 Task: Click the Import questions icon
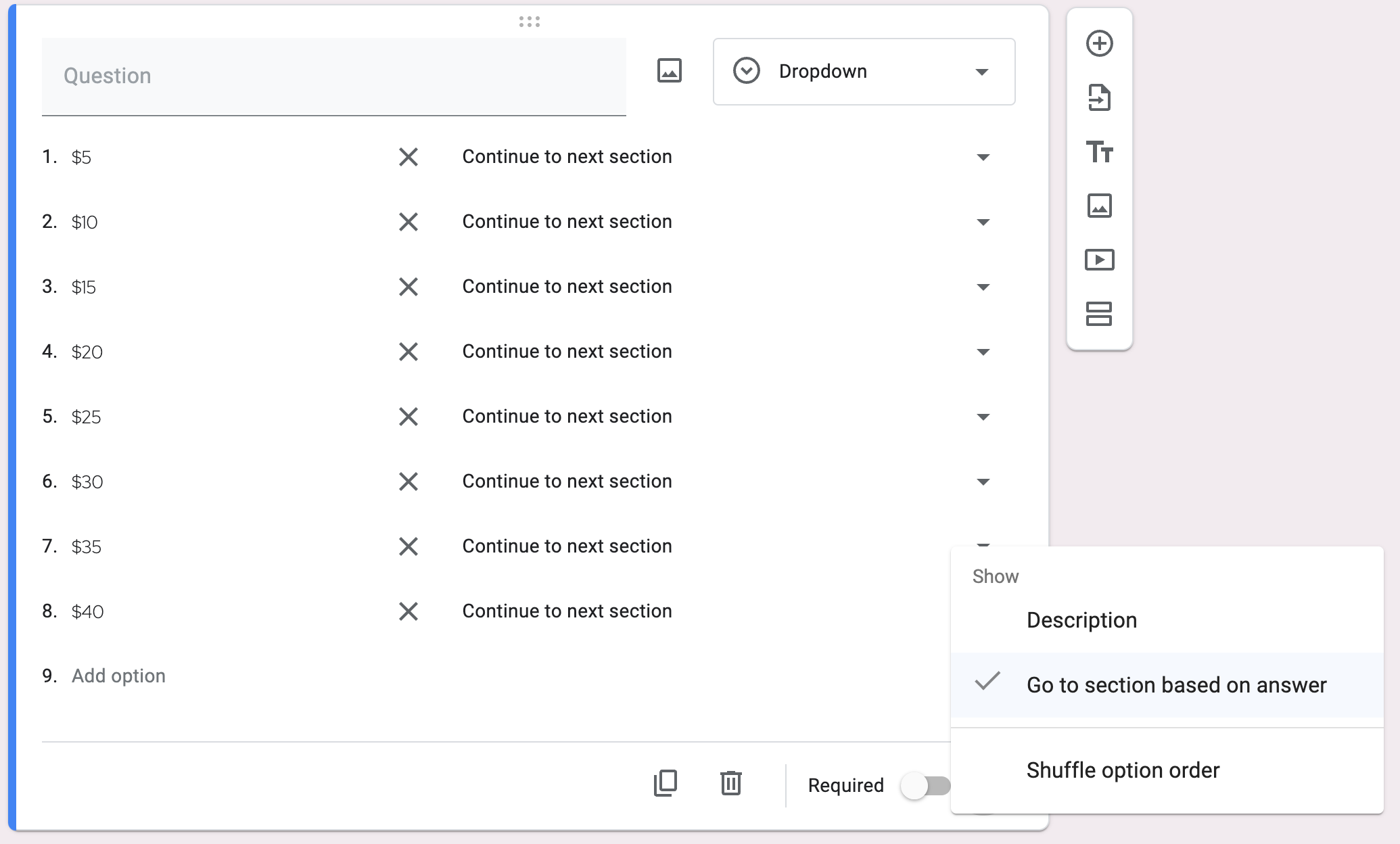pyautogui.click(x=1099, y=98)
